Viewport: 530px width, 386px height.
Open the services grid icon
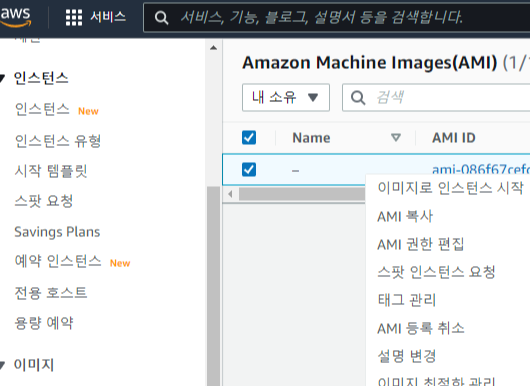pyautogui.click(x=74, y=17)
